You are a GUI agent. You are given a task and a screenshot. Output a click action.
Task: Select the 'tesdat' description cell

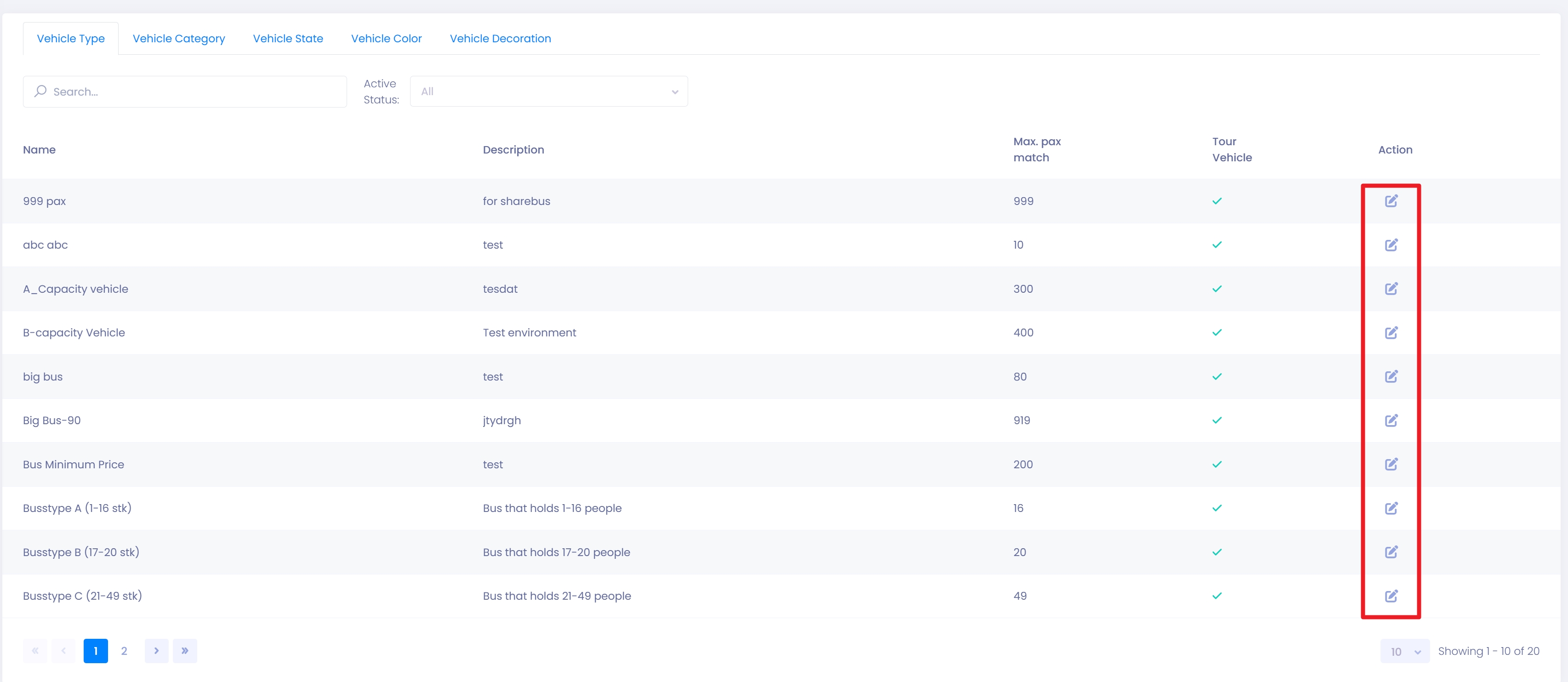point(500,288)
